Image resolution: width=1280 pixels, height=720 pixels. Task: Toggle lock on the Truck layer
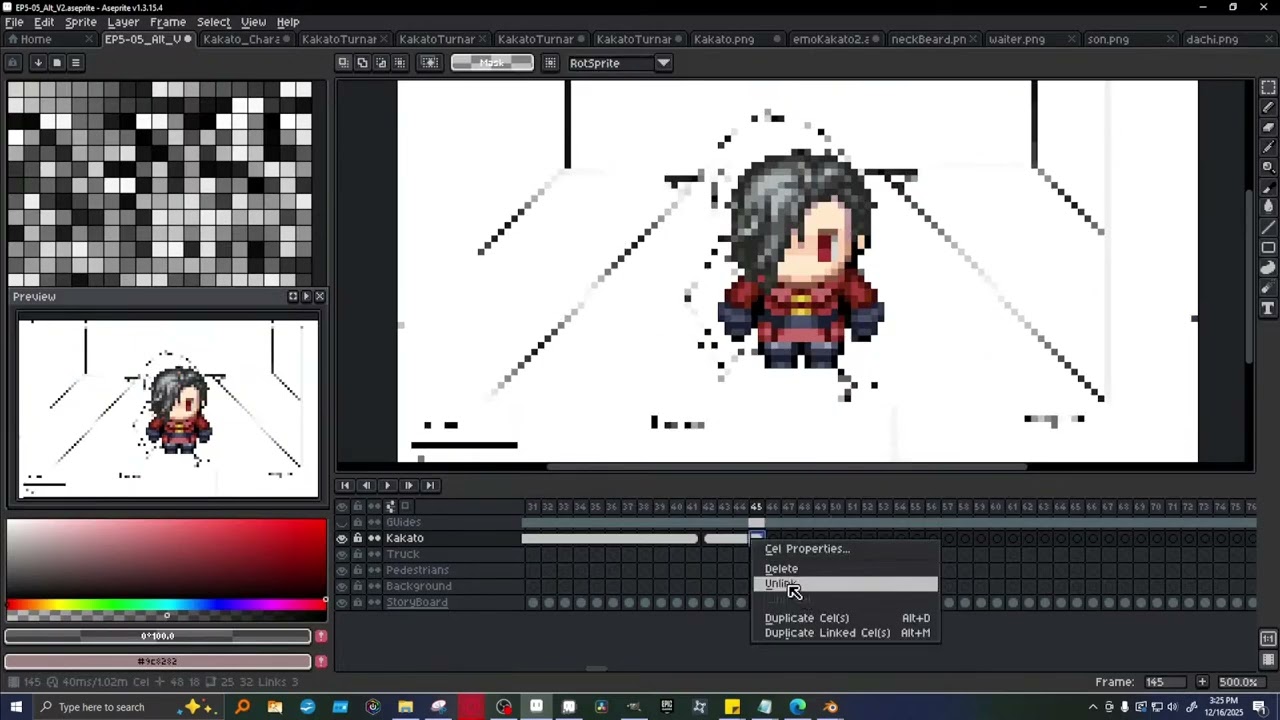click(358, 554)
